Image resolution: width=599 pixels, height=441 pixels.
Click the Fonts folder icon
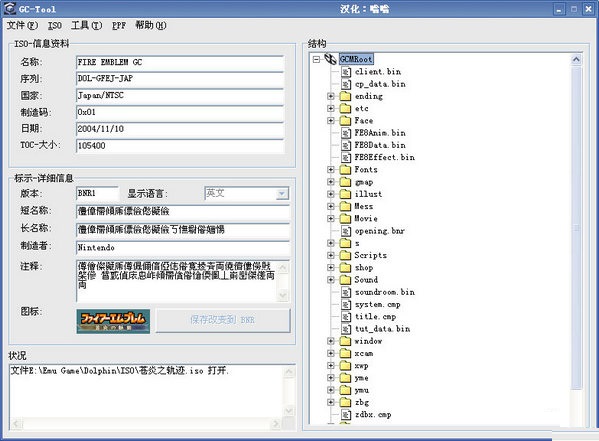tap(345, 170)
